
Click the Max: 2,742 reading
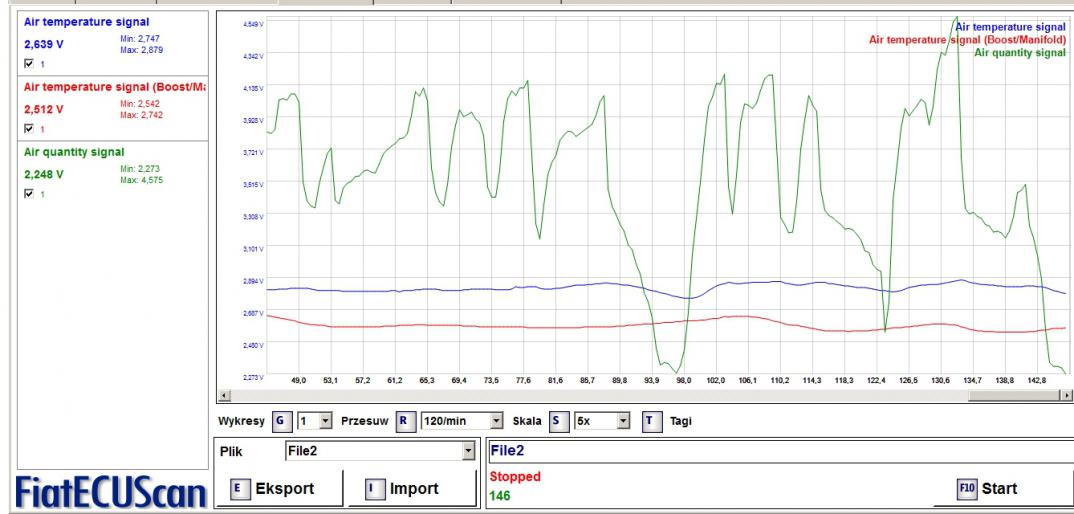coord(141,115)
